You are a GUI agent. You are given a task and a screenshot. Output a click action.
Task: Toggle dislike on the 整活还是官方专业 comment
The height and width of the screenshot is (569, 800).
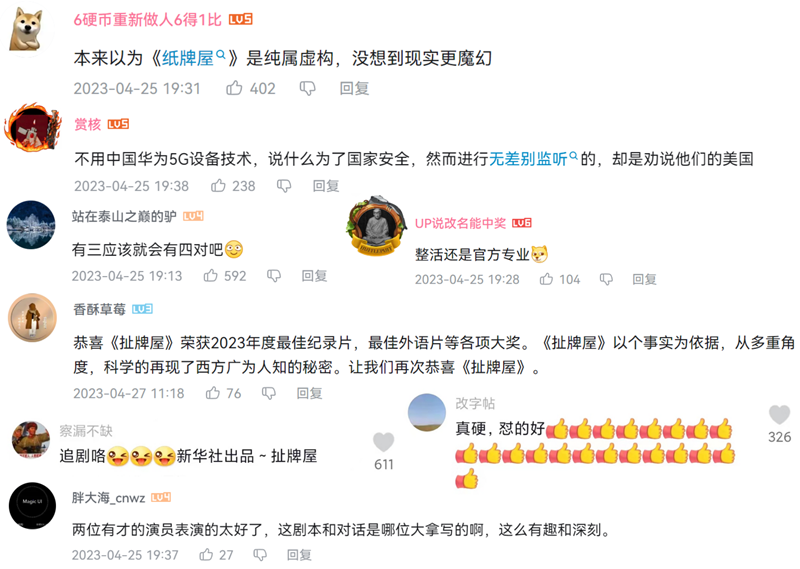point(606,280)
